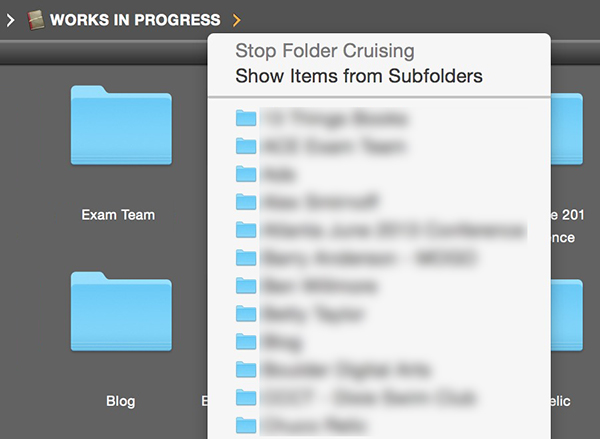Click the book icon beside Works in Progress
Screen dimensions: 600x439
pos(36,19)
